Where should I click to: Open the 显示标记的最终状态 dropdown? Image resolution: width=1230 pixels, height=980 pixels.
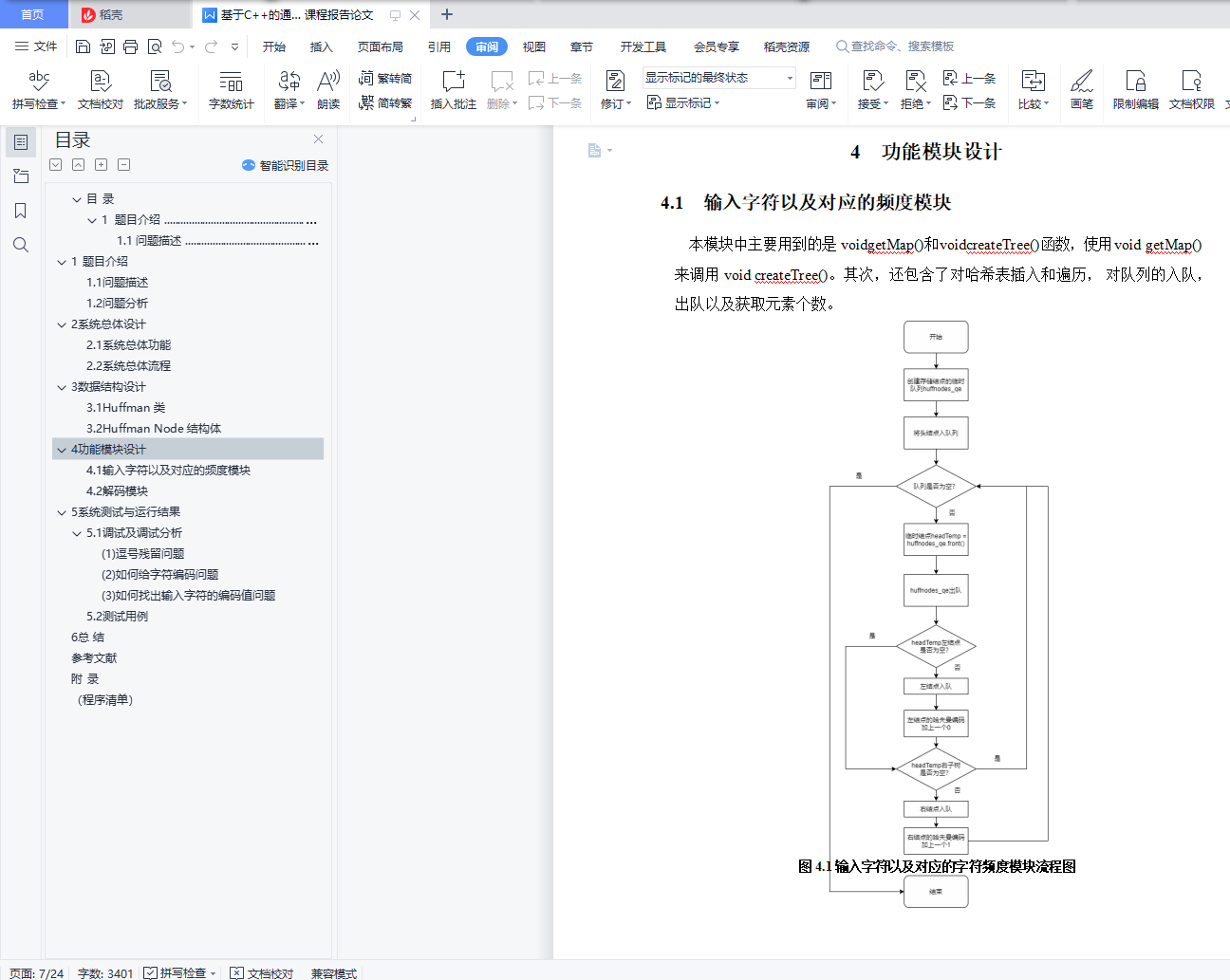719,78
